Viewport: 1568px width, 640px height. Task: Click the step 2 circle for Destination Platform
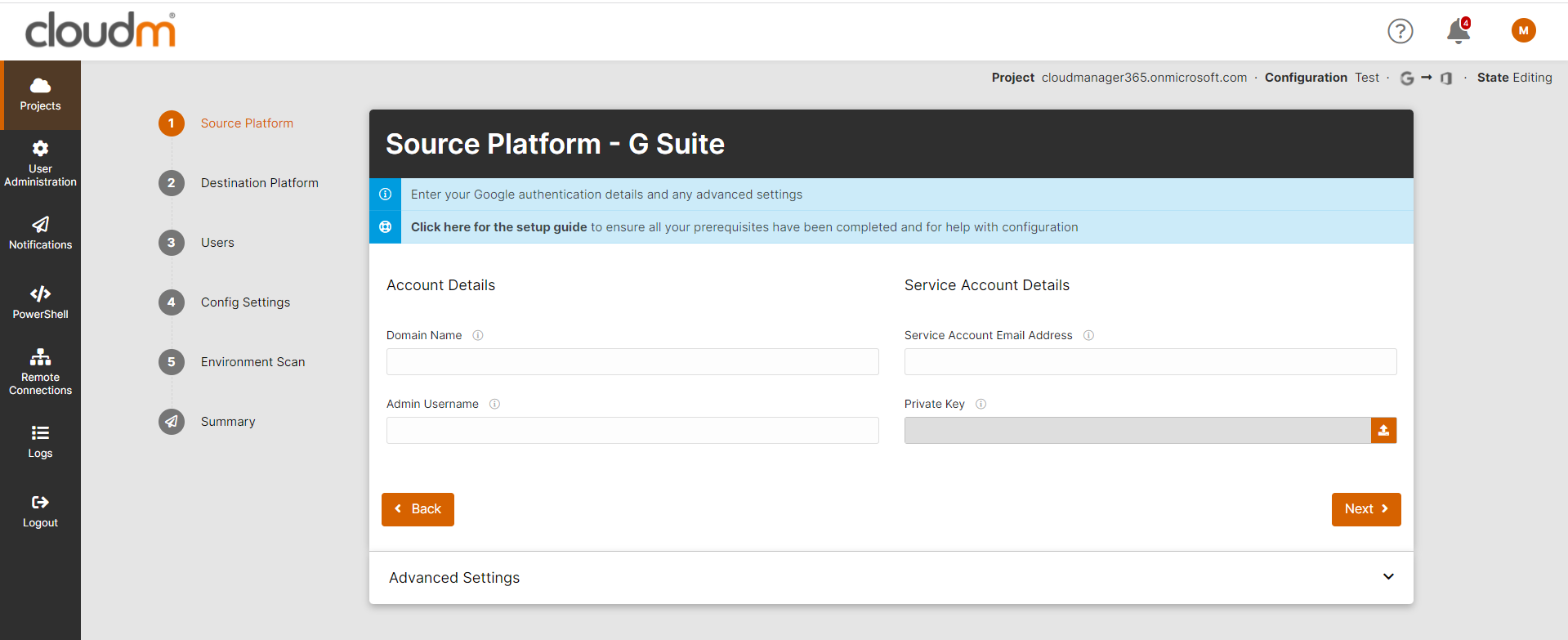tap(172, 183)
